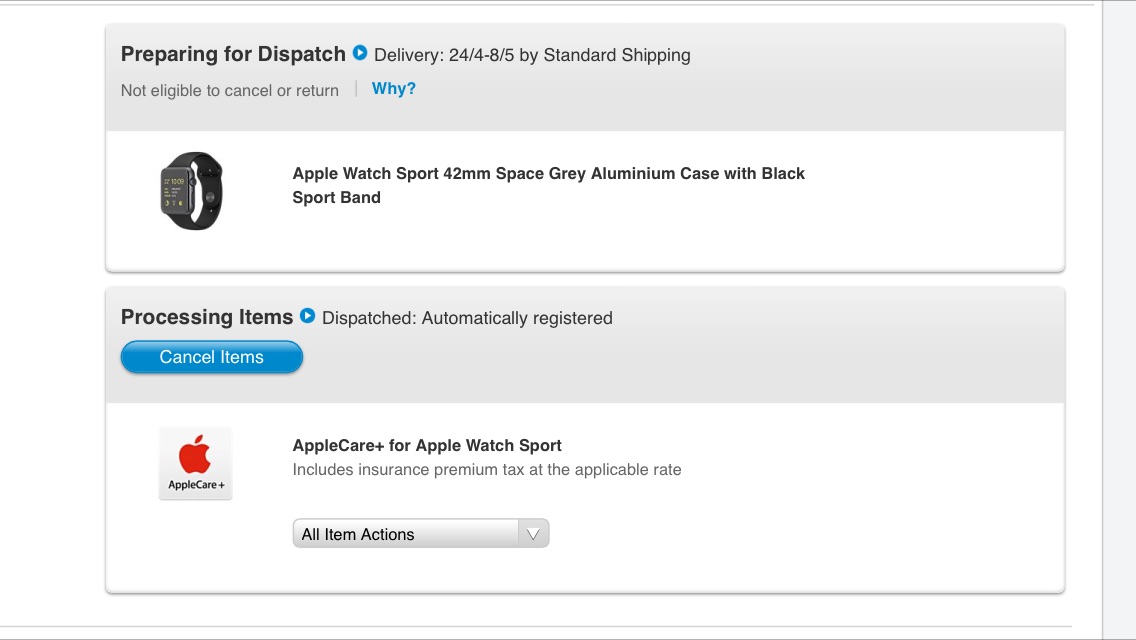
Task: Click the Sport Band line of the watch title
Action: point(336,197)
